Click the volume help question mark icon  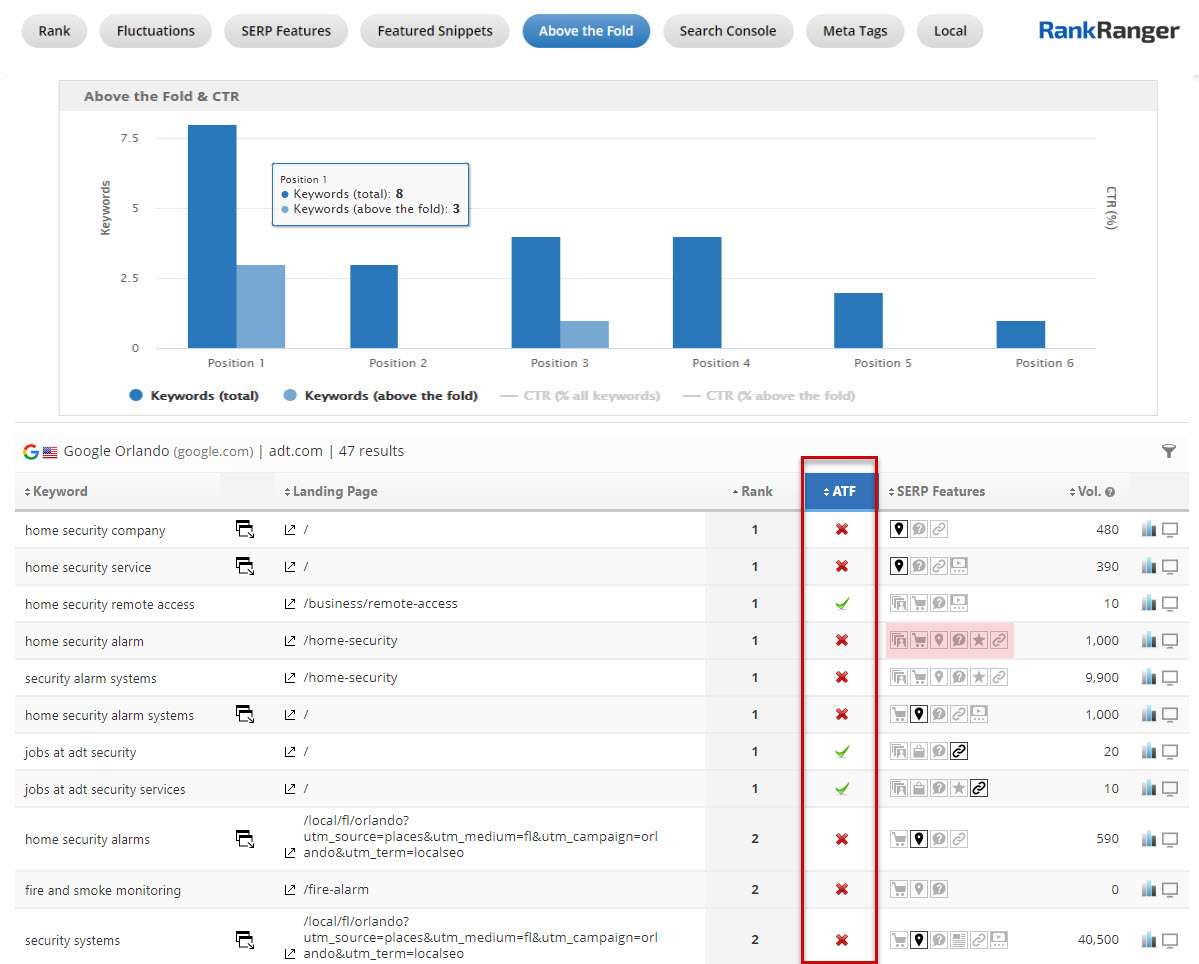coord(1110,492)
